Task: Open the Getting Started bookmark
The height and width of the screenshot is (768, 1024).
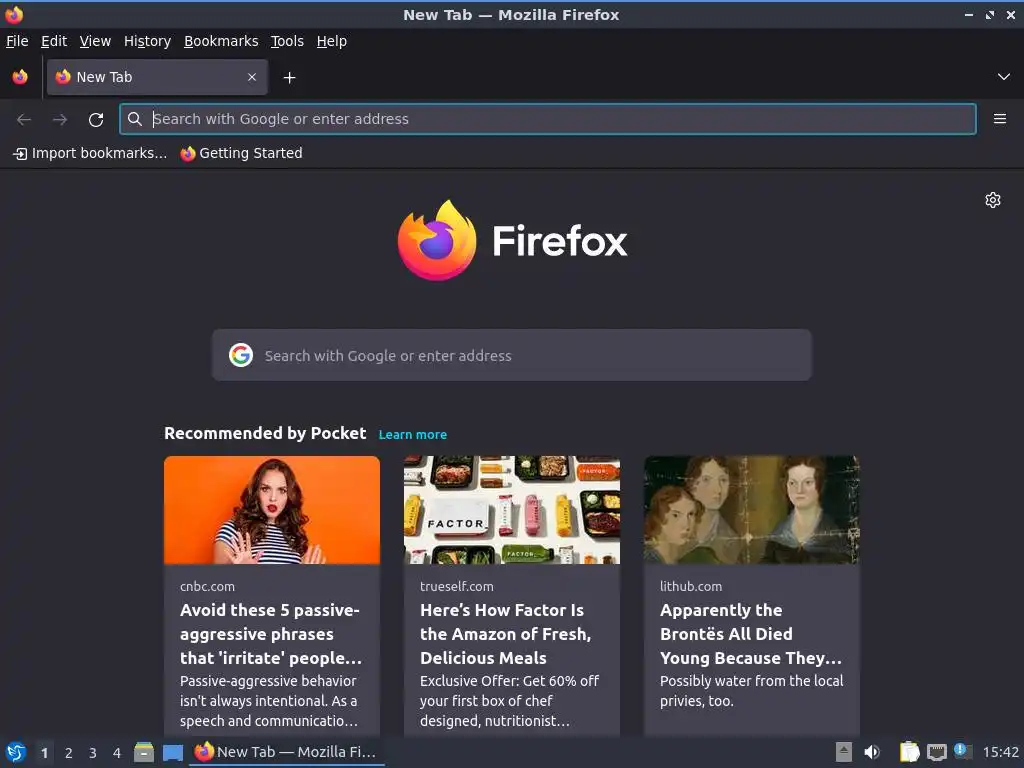Action: click(242, 153)
